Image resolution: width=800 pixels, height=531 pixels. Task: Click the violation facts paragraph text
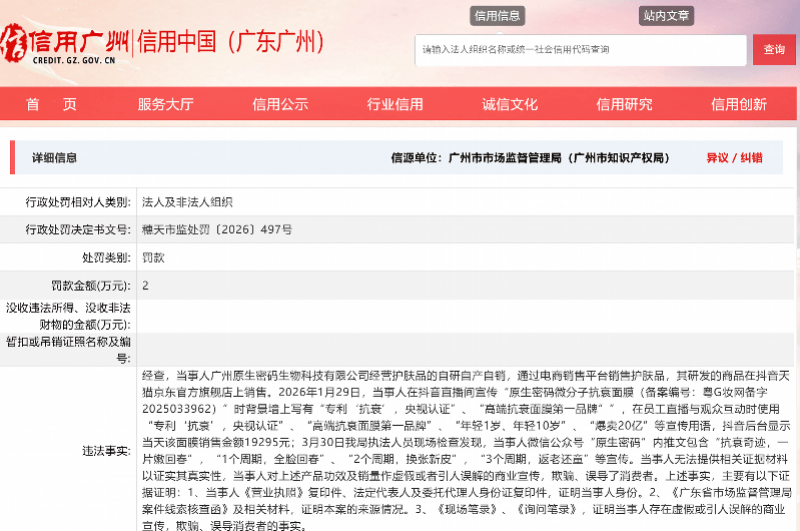click(466, 451)
